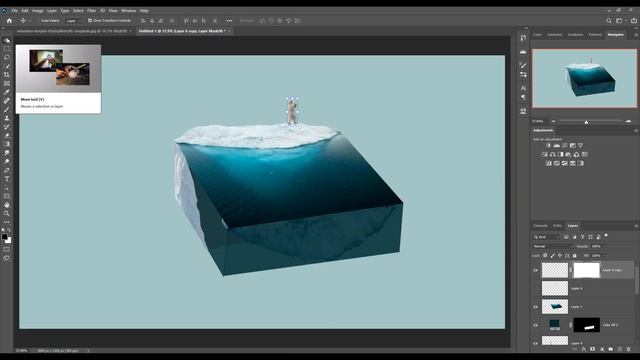
Task: Add a Brightness/Contrast adjustment
Action: pos(548,145)
